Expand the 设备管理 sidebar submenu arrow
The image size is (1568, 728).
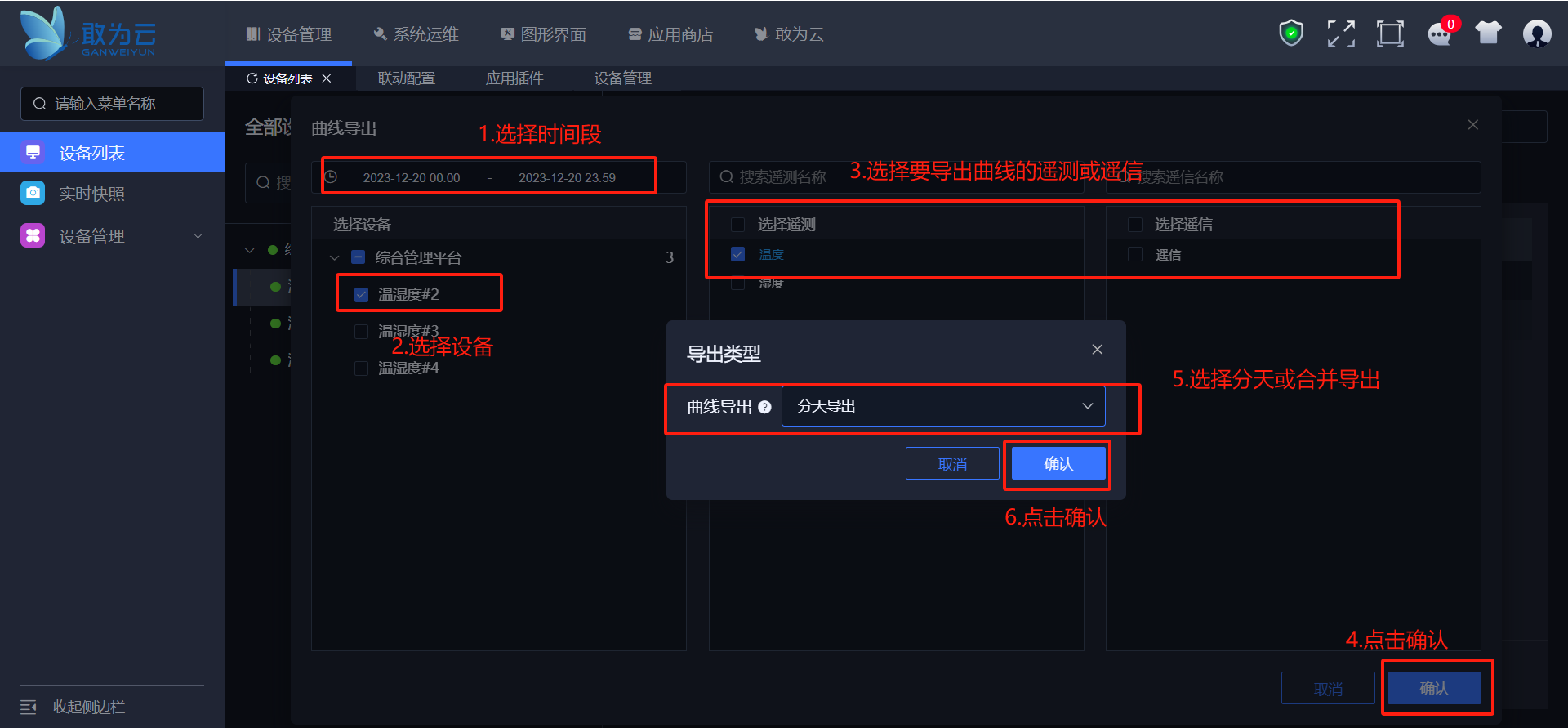[198, 236]
